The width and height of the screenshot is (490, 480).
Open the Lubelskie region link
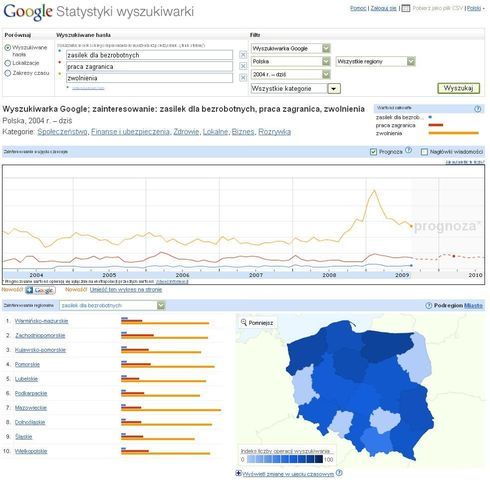26,379
